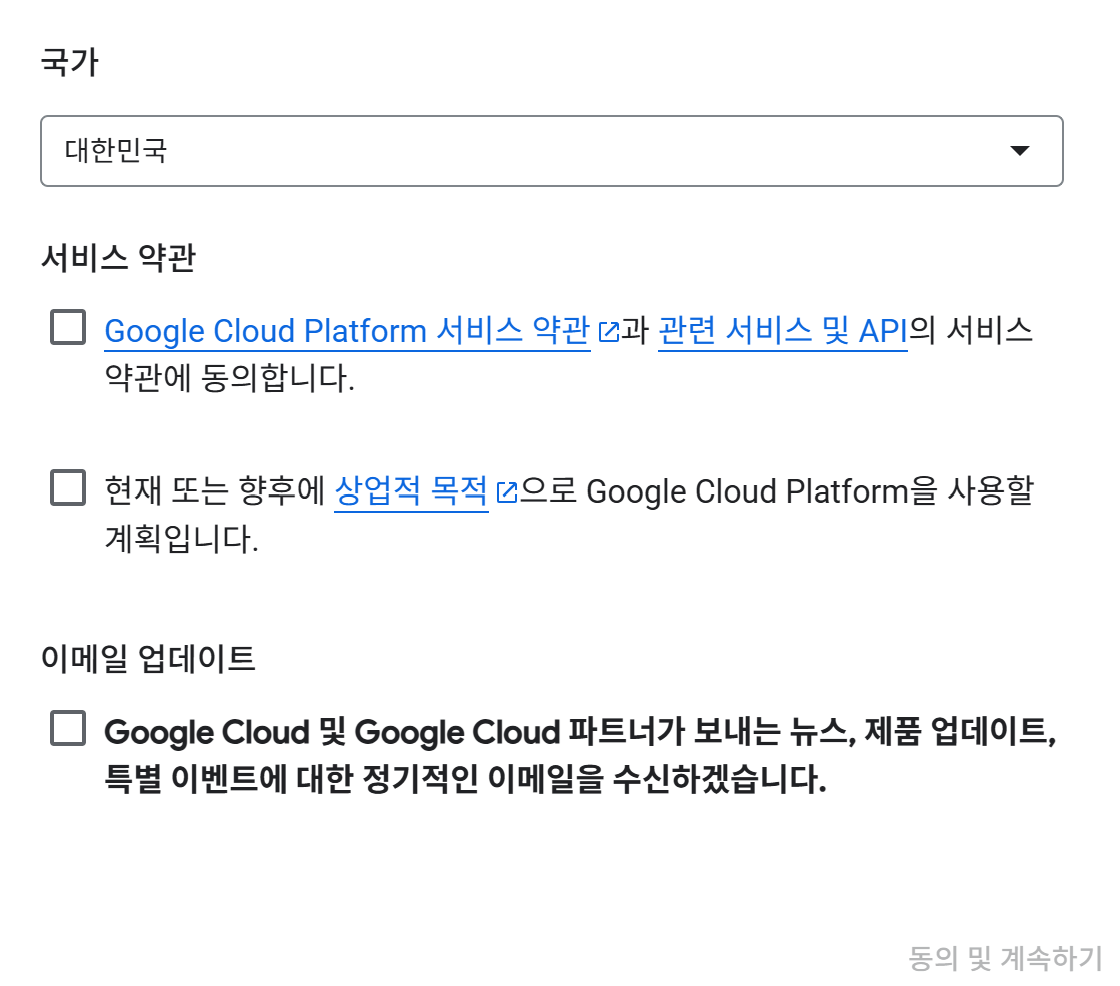Follow the 상업적 목적 hyperlink
Screen dimensions: 1120x986
(411, 492)
